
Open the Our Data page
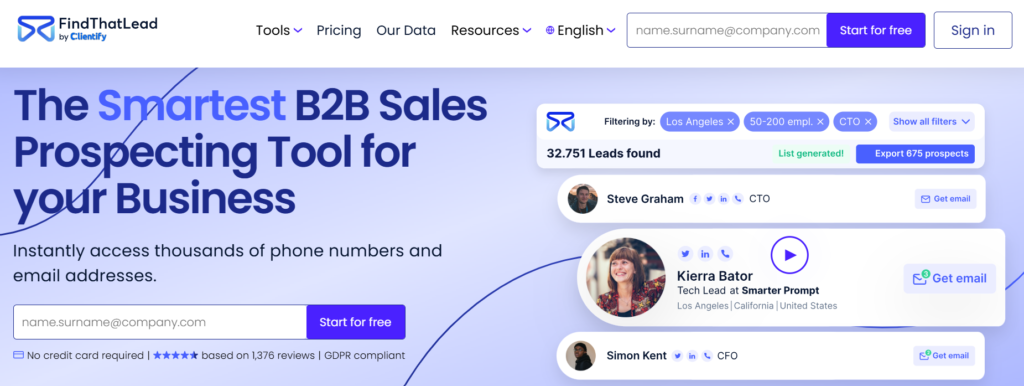(406, 30)
